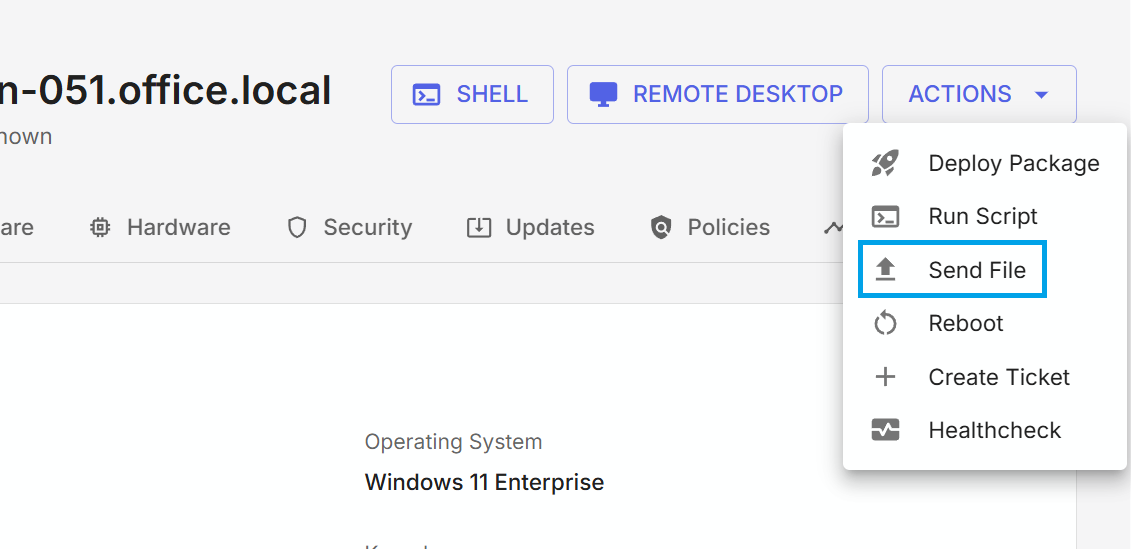
Task: Collapse the ACTIONS dropdown arrow
Action: [x=1041, y=95]
